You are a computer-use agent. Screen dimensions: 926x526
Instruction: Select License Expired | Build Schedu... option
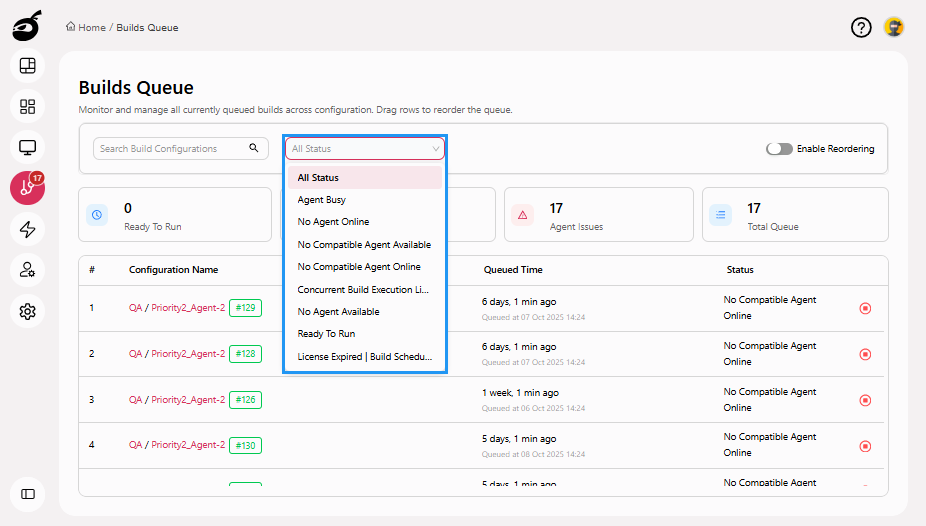(x=365, y=357)
